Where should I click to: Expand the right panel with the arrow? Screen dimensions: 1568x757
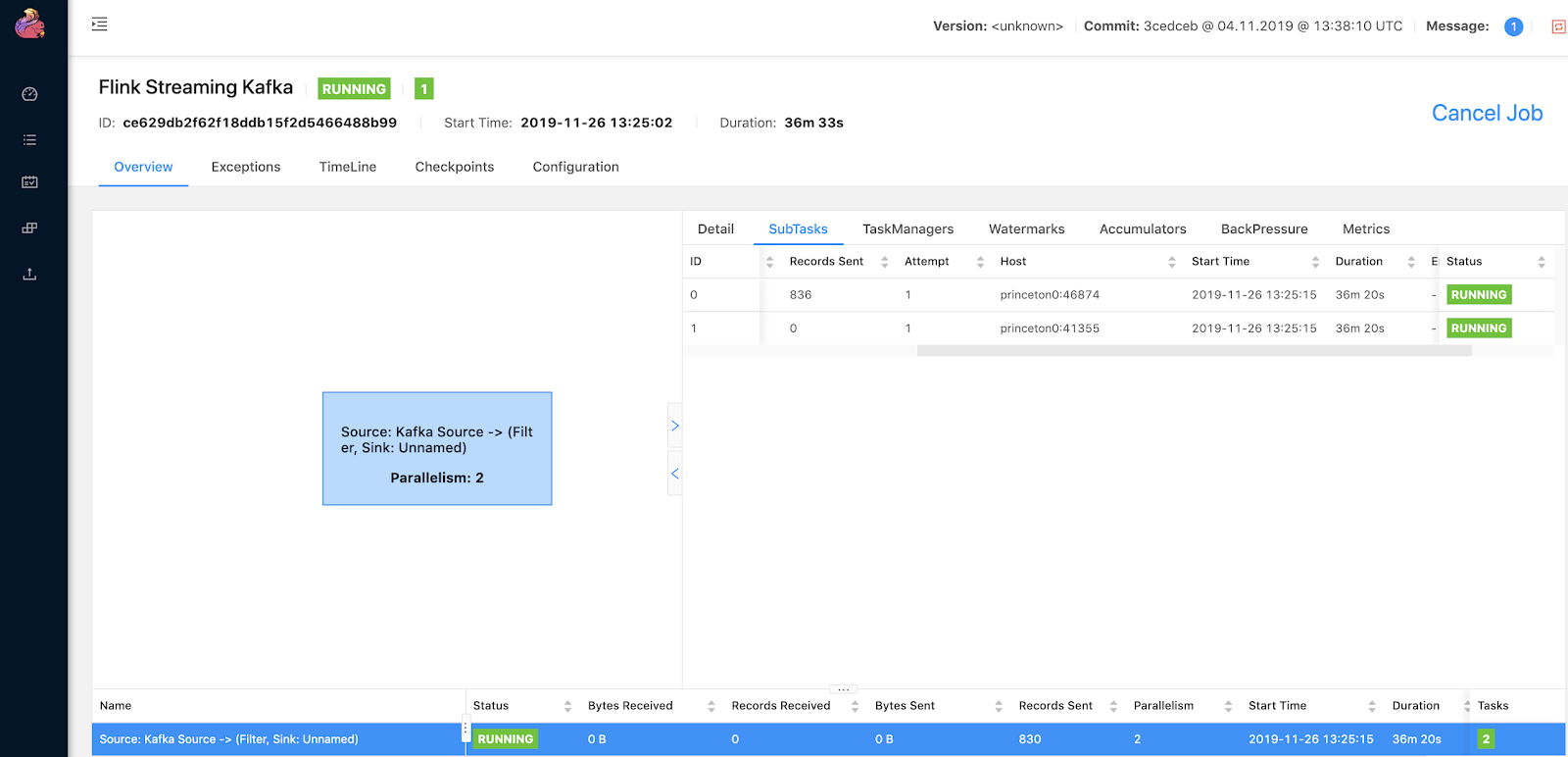674,426
